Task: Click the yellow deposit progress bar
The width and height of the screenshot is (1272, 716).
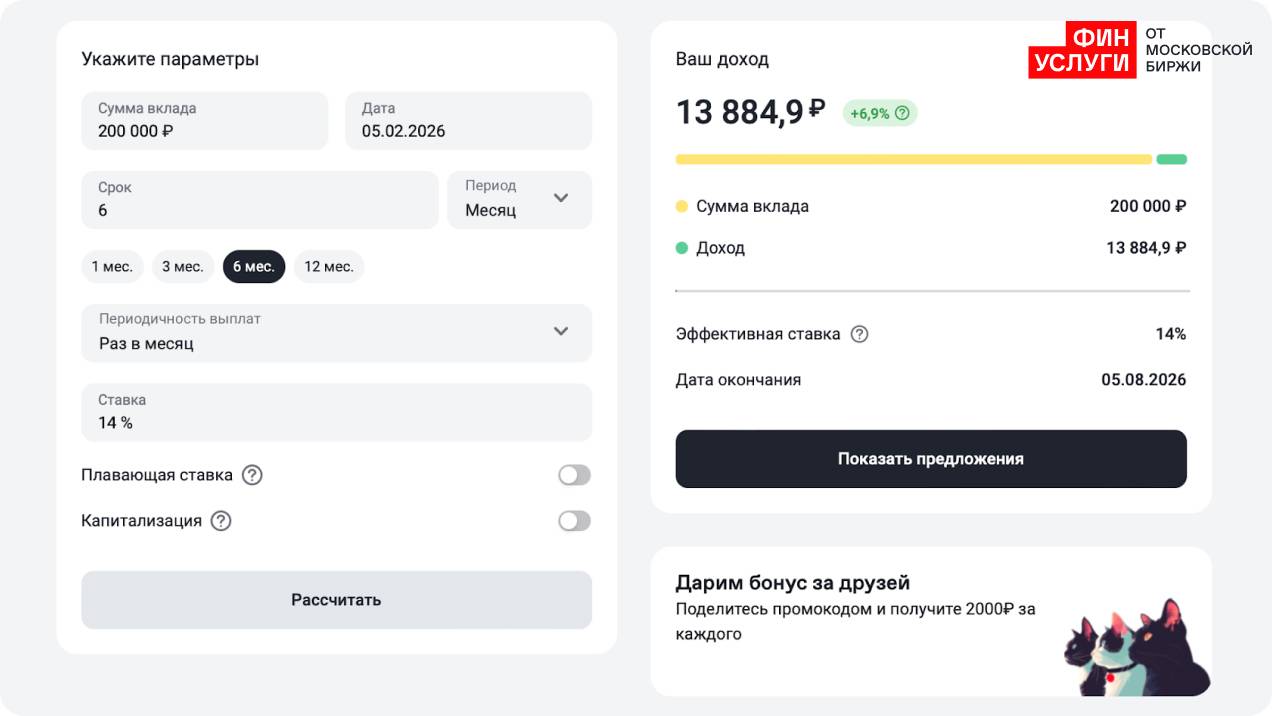Action: pyautogui.click(x=913, y=159)
